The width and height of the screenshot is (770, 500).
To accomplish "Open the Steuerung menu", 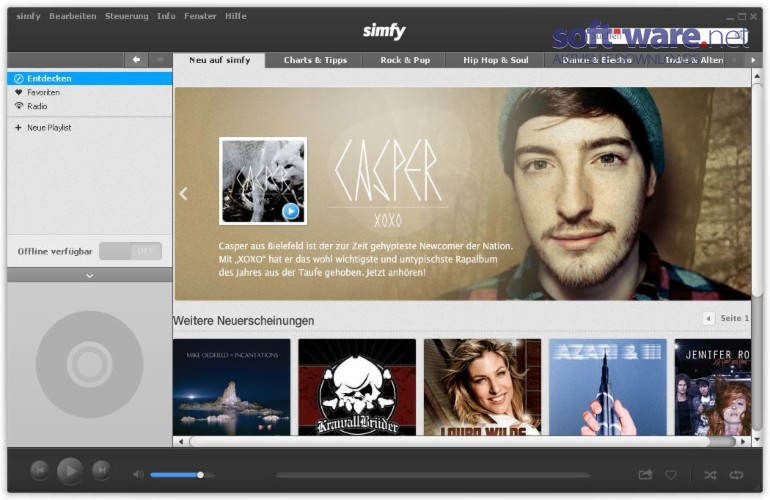I will (127, 16).
